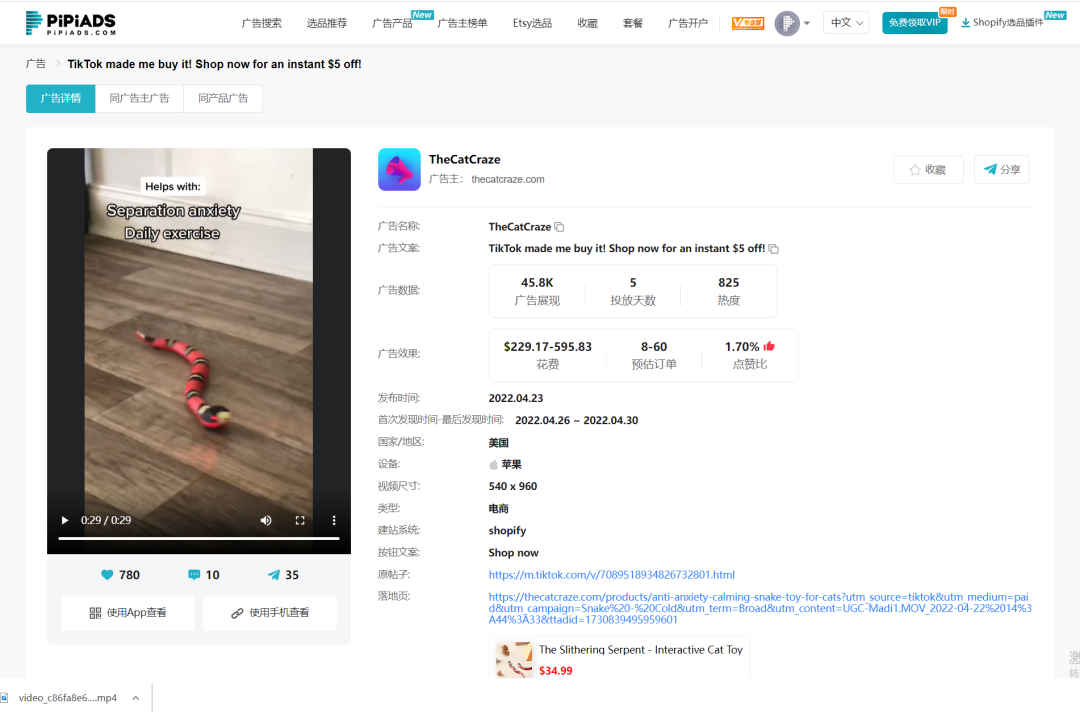Add the ad to favorites with 收藏 button
The height and width of the screenshot is (712, 1080).
(928, 169)
